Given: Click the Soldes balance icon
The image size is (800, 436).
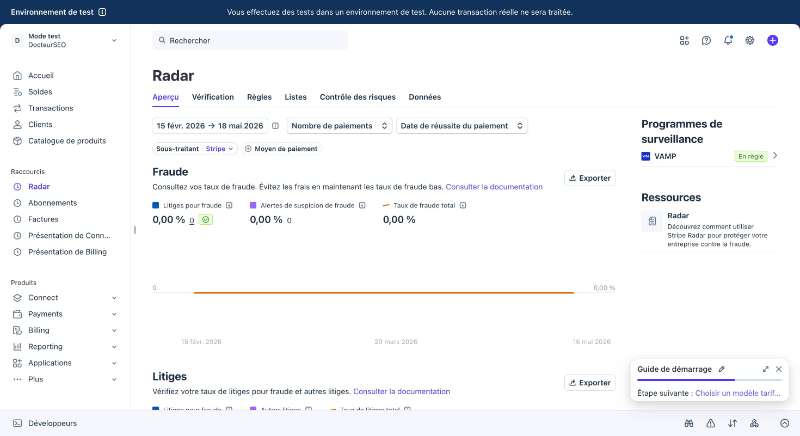Looking at the screenshot, I should coord(17,92).
